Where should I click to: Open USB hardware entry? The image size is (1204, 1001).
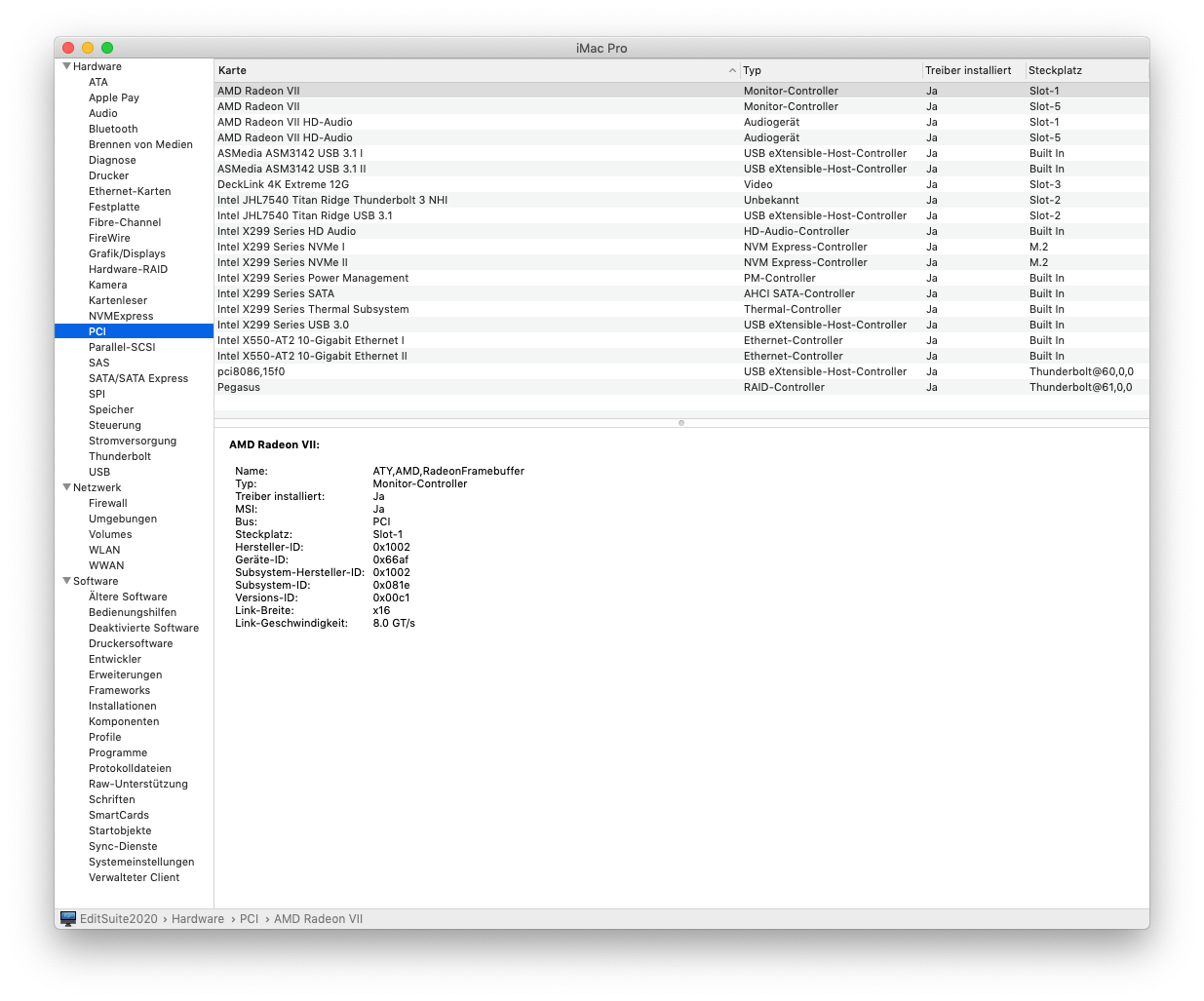click(99, 472)
